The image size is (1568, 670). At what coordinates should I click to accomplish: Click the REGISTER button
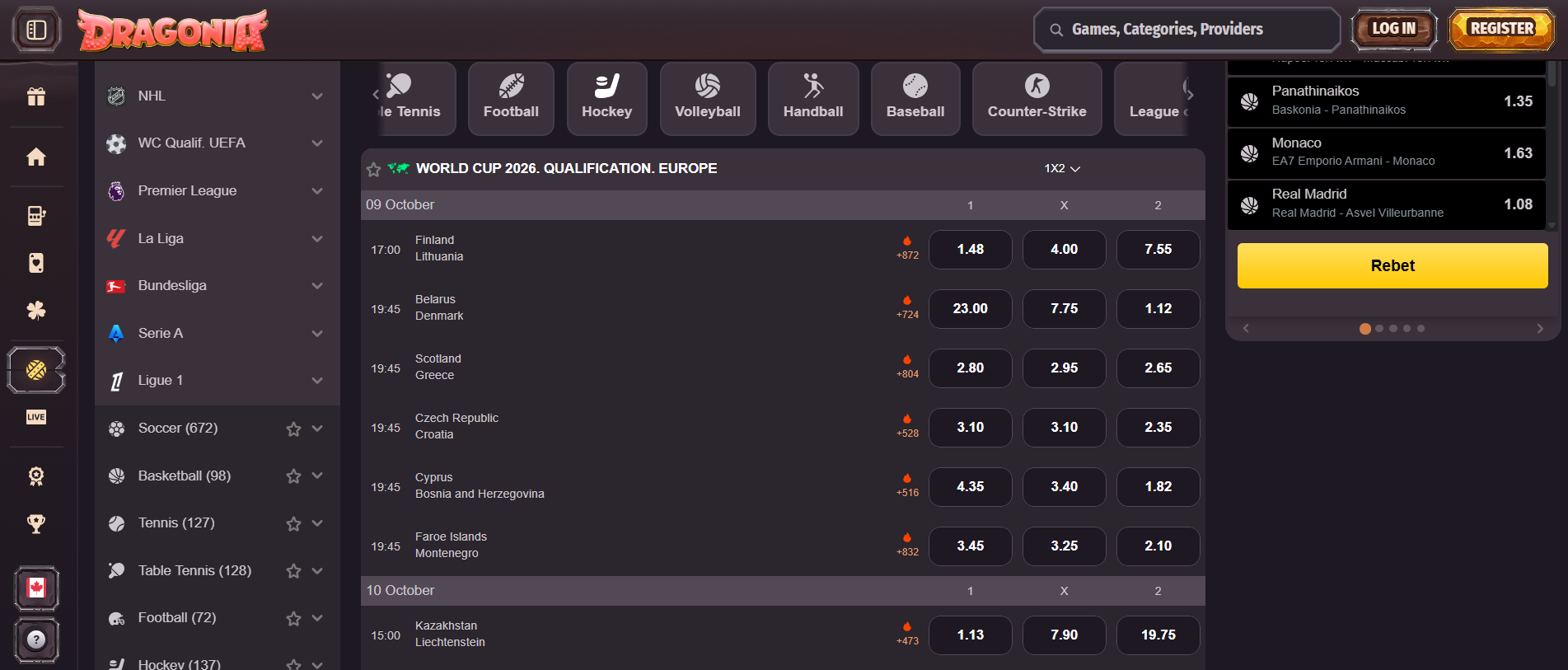click(x=1502, y=29)
